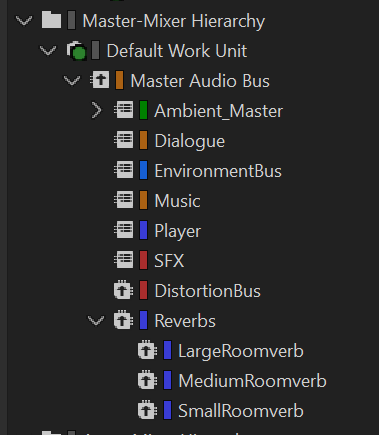Click the Ambient_Master audio bus icon

click(x=124, y=110)
